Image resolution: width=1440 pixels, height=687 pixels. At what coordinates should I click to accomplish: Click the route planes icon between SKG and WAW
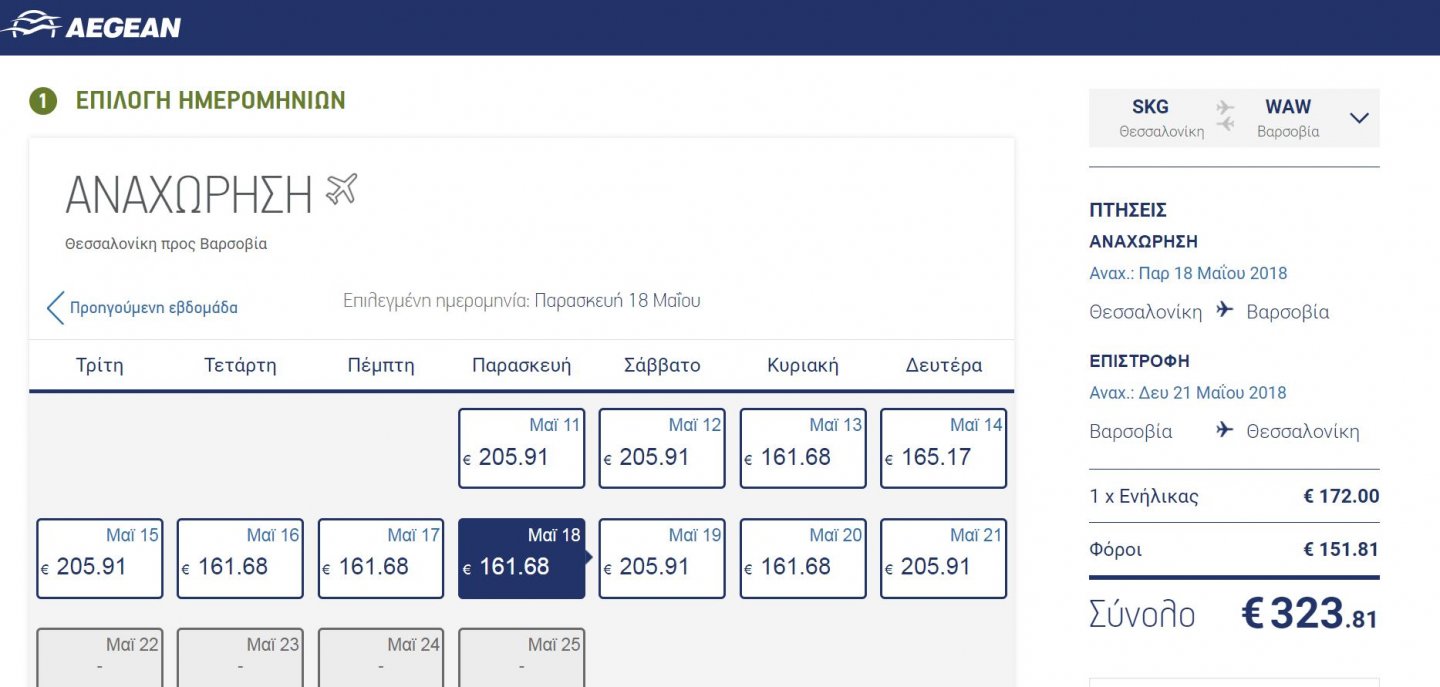click(1225, 116)
